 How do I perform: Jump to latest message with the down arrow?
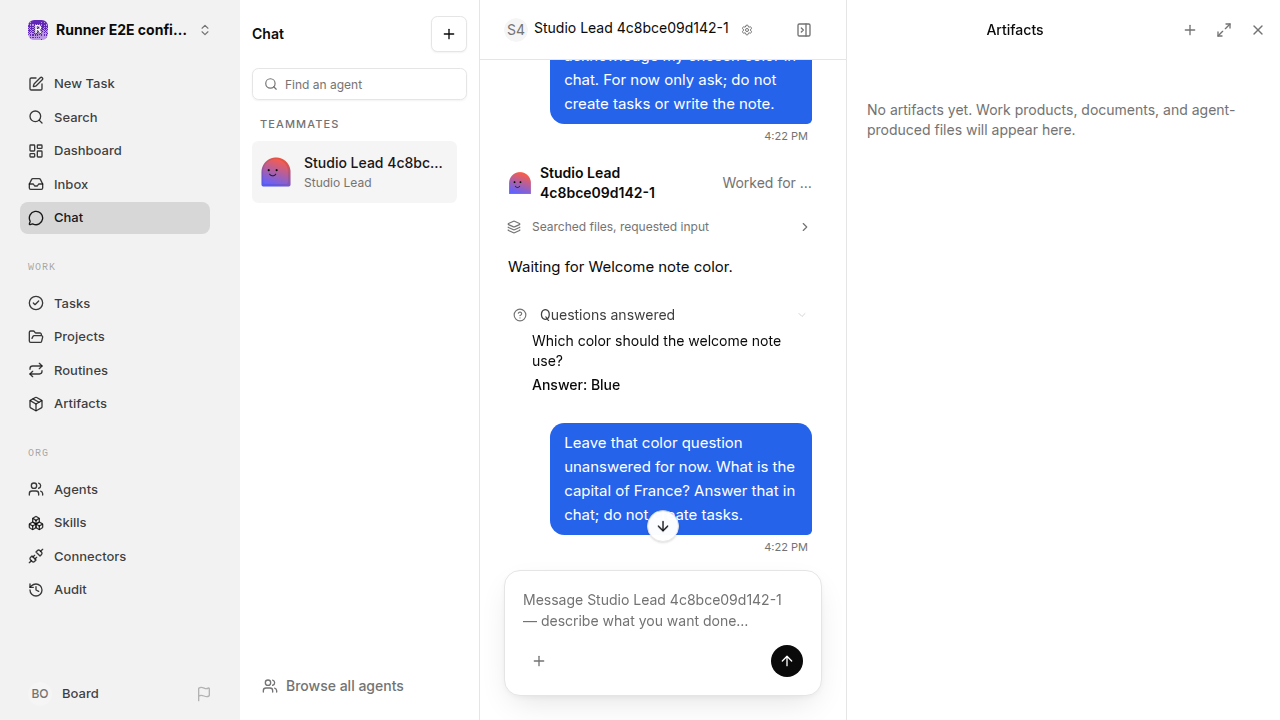pyautogui.click(x=663, y=526)
